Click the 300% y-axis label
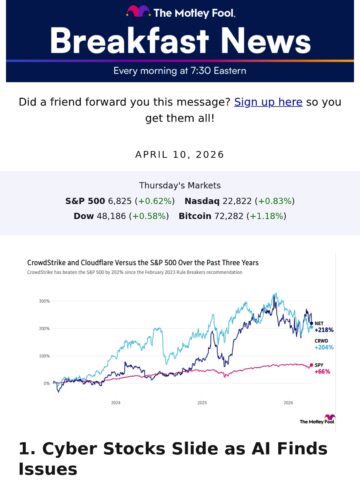Image resolution: width=360 pixels, height=480 pixels. 44,301
